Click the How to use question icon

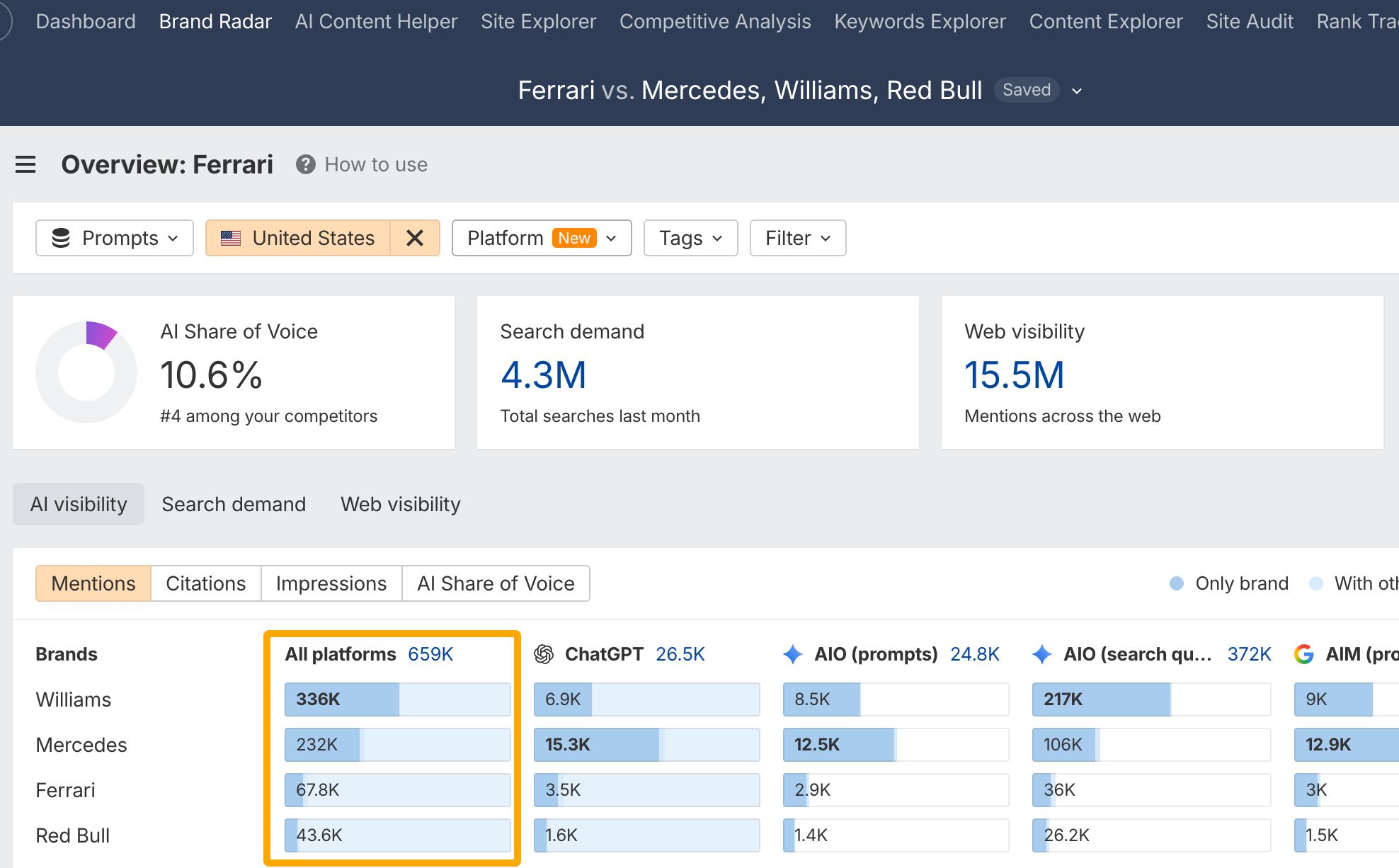(x=306, y=164)
